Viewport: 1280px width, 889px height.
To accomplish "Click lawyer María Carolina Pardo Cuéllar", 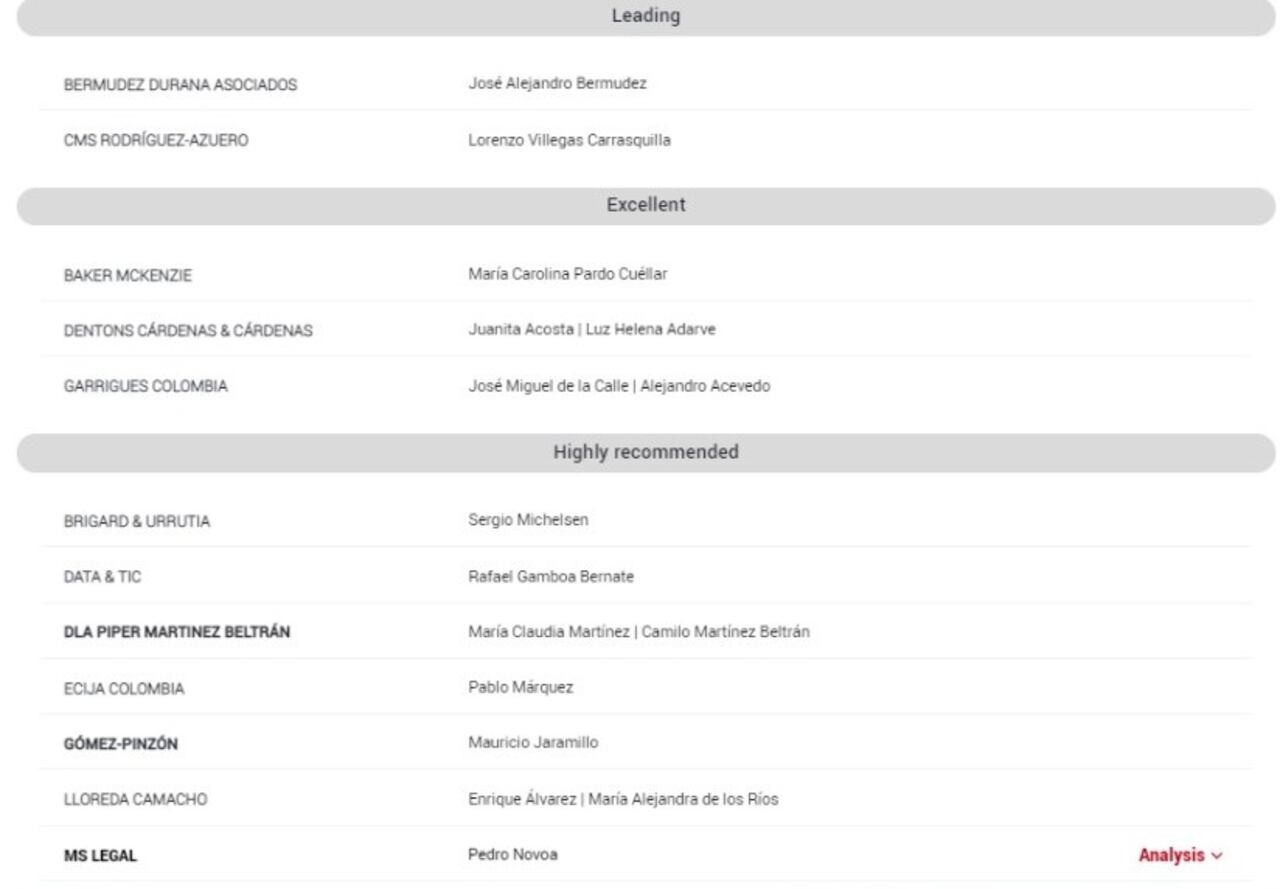I will [x=567, y=276].
